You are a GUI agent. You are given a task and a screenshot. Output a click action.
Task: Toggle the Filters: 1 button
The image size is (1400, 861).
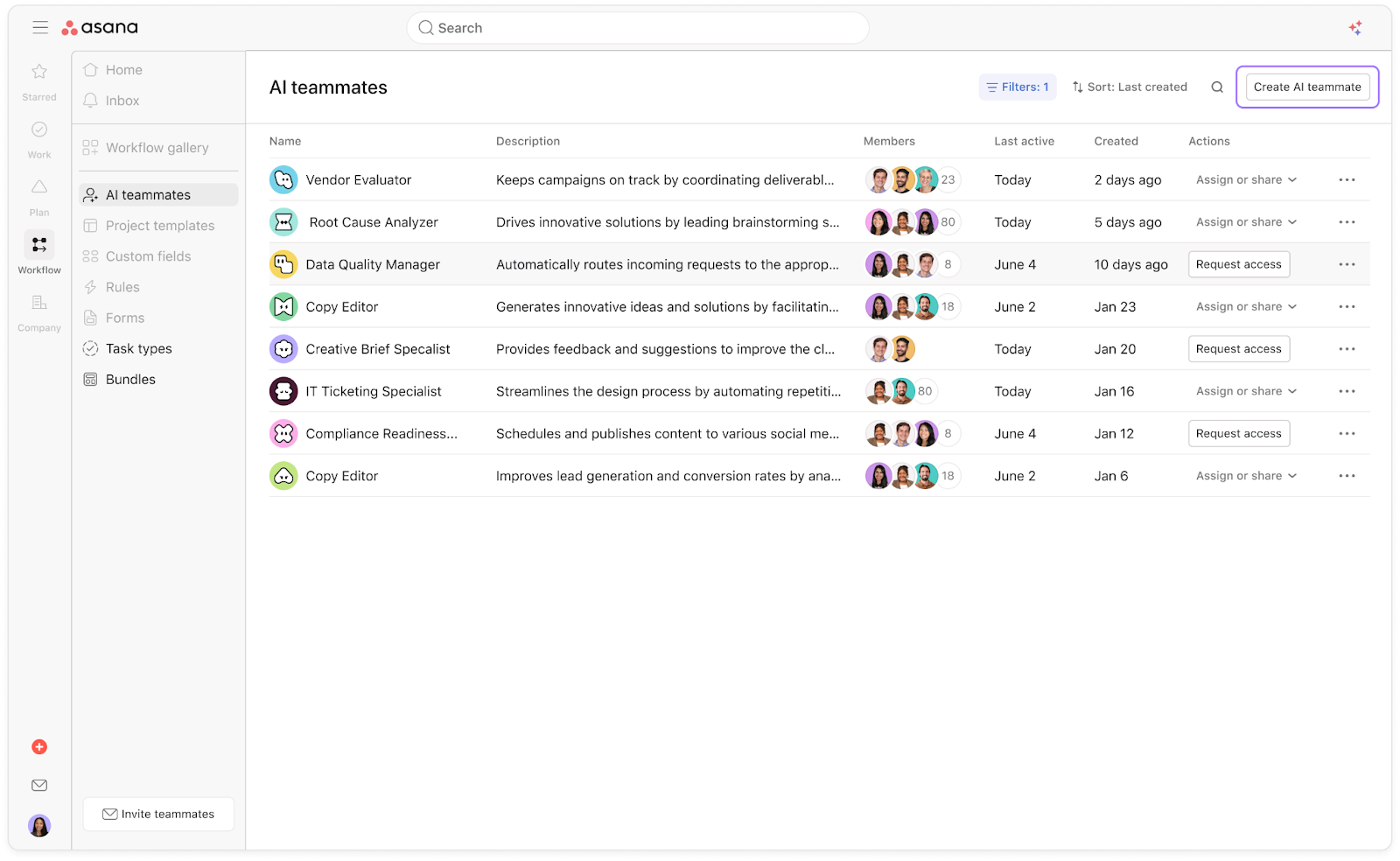(1017, 87)
